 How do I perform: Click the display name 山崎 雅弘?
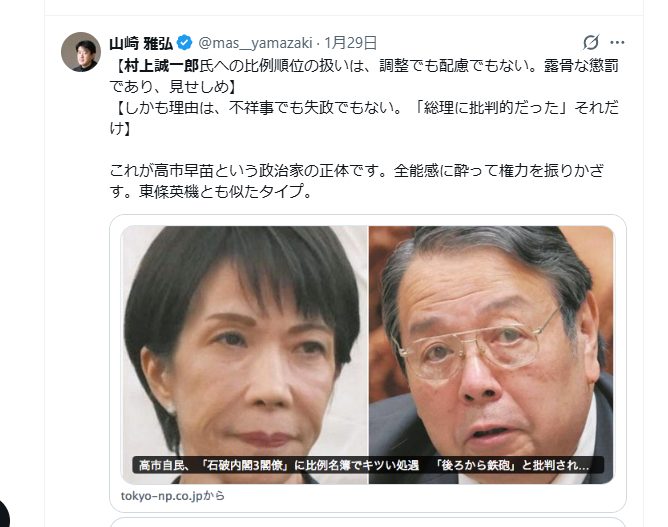141,43
